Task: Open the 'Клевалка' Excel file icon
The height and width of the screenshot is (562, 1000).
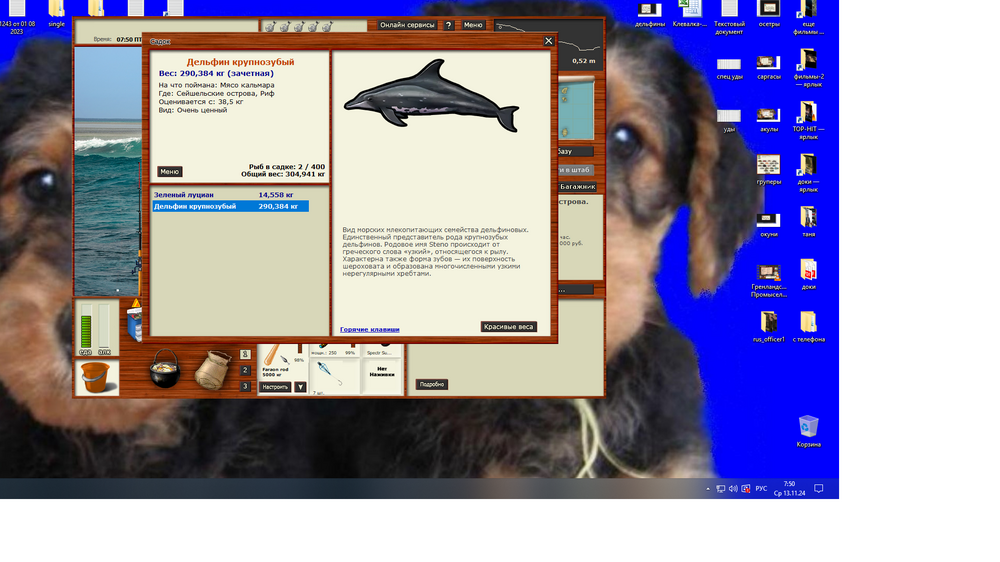Action: [689, 14]
